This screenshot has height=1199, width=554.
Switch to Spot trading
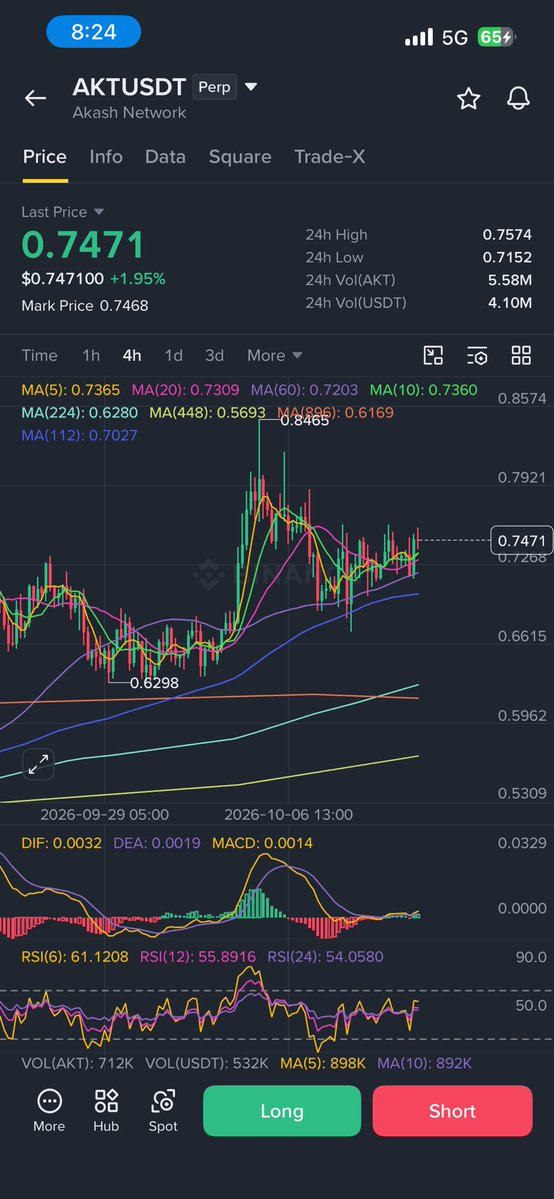(x=163, y=1110)
